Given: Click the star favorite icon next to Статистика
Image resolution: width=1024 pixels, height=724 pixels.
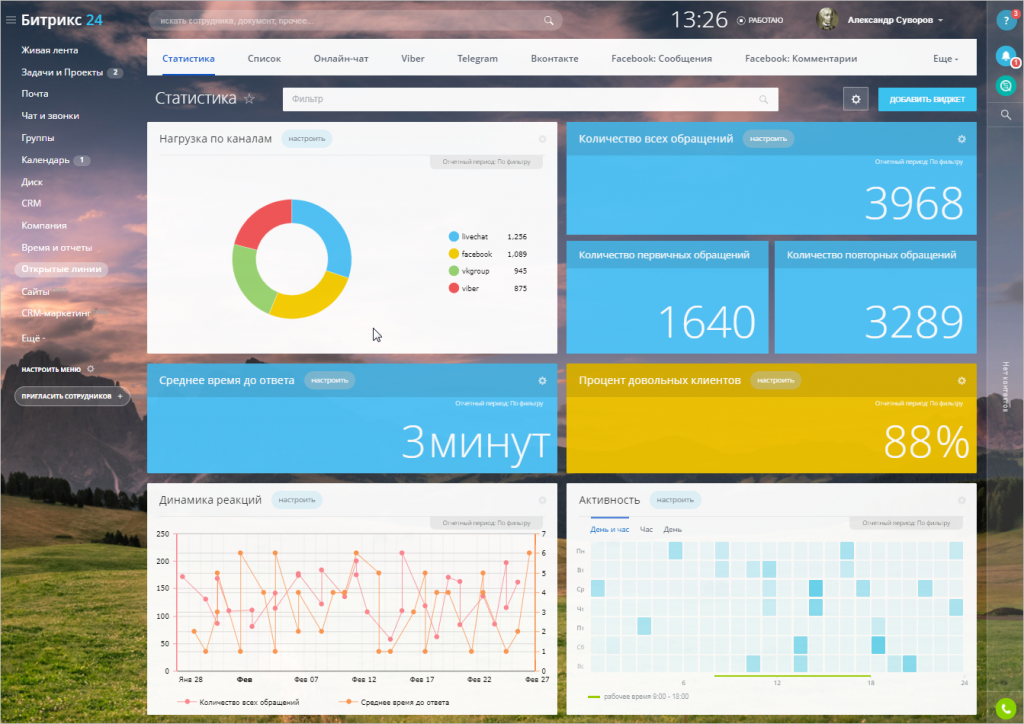Looking at the screenshot, I should [x=249, y=99].
